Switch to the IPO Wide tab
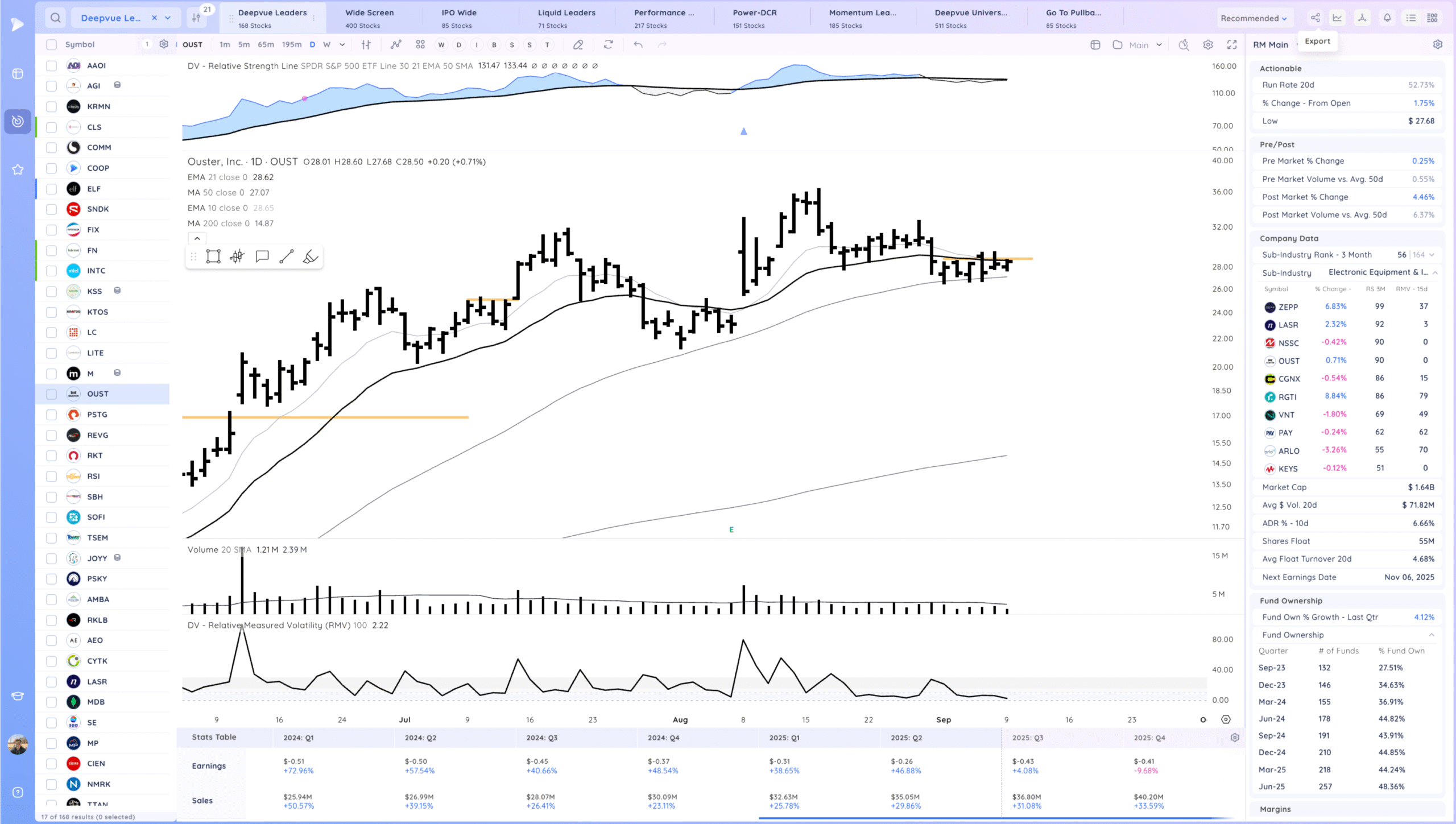The height and width of the screenshot is (824, 1456). tap(459, 18)
